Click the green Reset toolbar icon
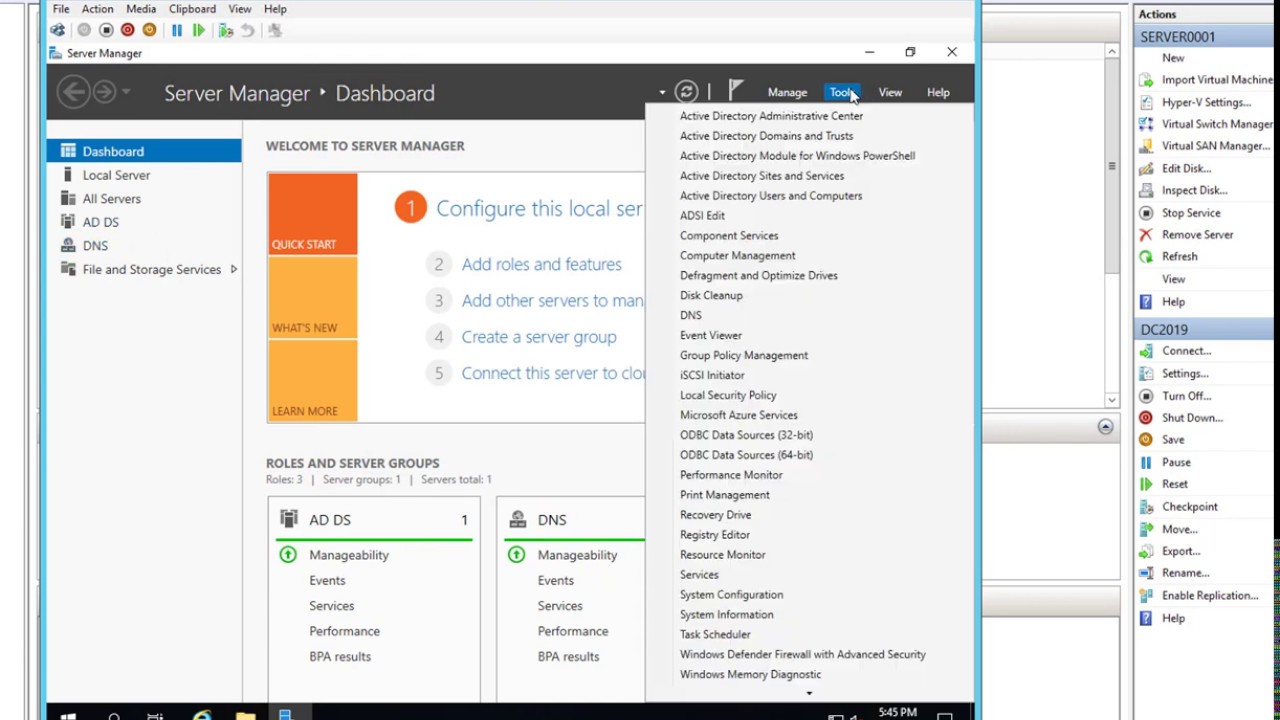Viewport: 1280px width, 720px height. pyautogui.click(x=199, y=30)
